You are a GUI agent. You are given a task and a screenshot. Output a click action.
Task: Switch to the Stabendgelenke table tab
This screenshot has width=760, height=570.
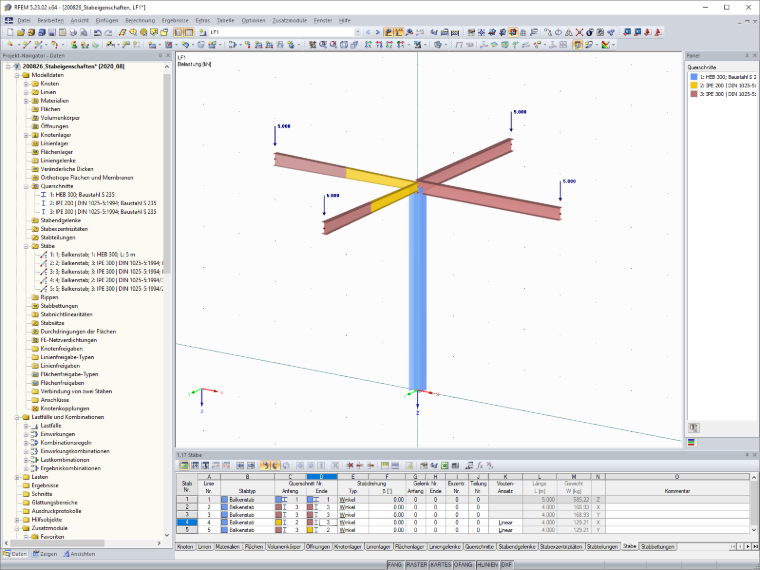point(517,547)
